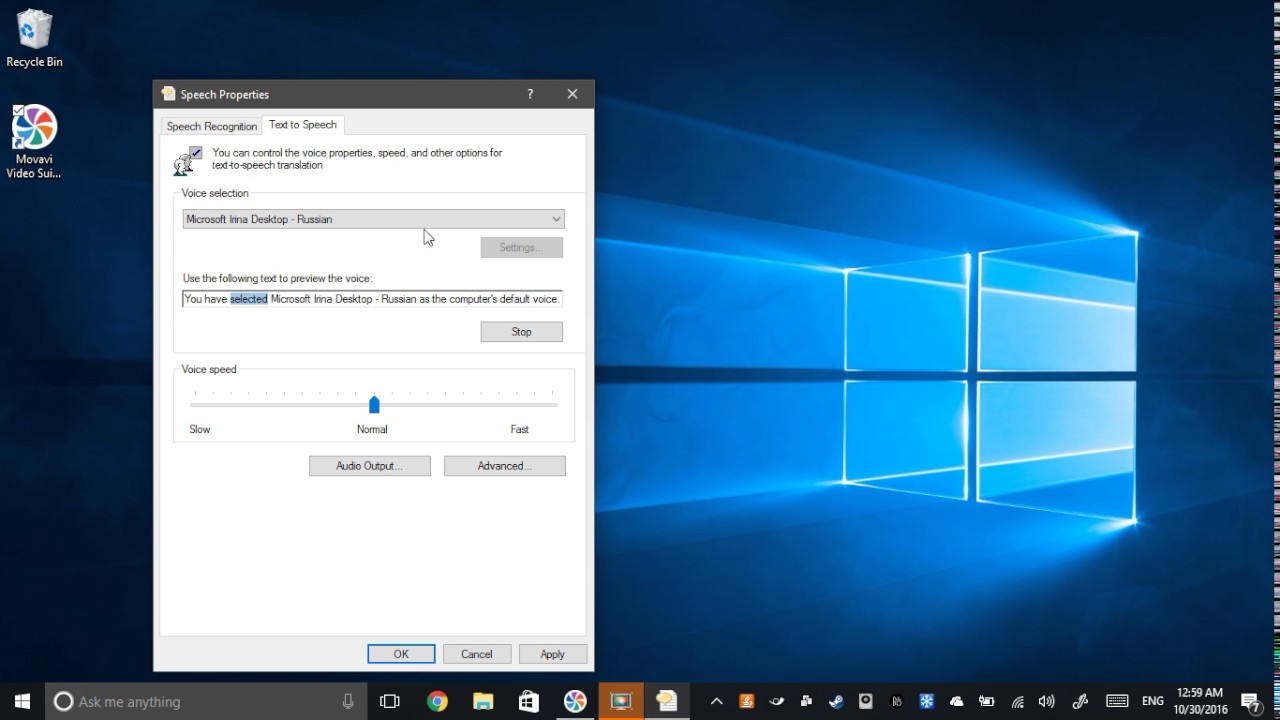The width and height of the screenshot is (1280, 720).
Task: Click the Fast label under Voice speed
Action: (x=519, y=429)
